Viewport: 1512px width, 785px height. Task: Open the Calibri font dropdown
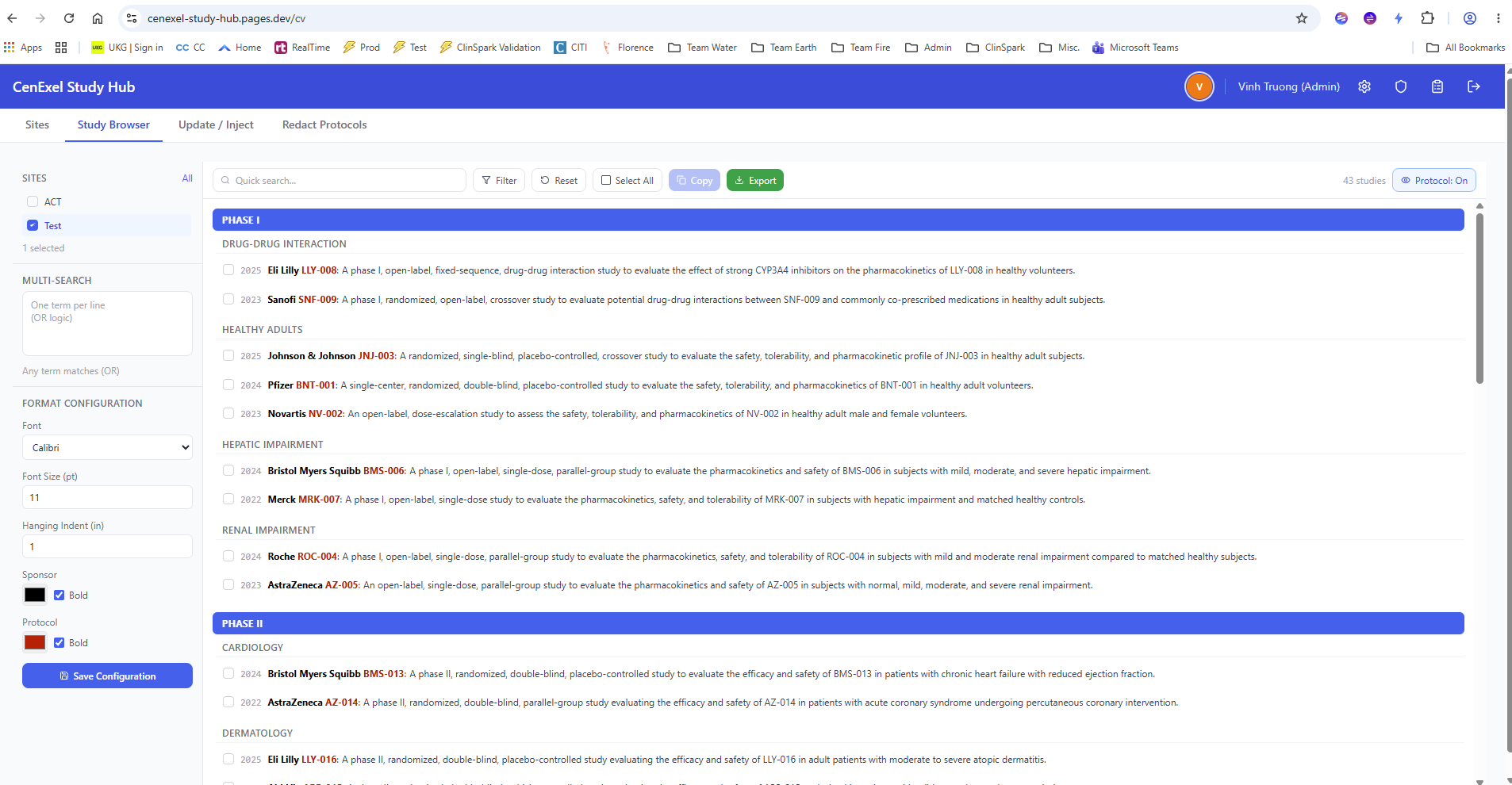click(107, 447)
